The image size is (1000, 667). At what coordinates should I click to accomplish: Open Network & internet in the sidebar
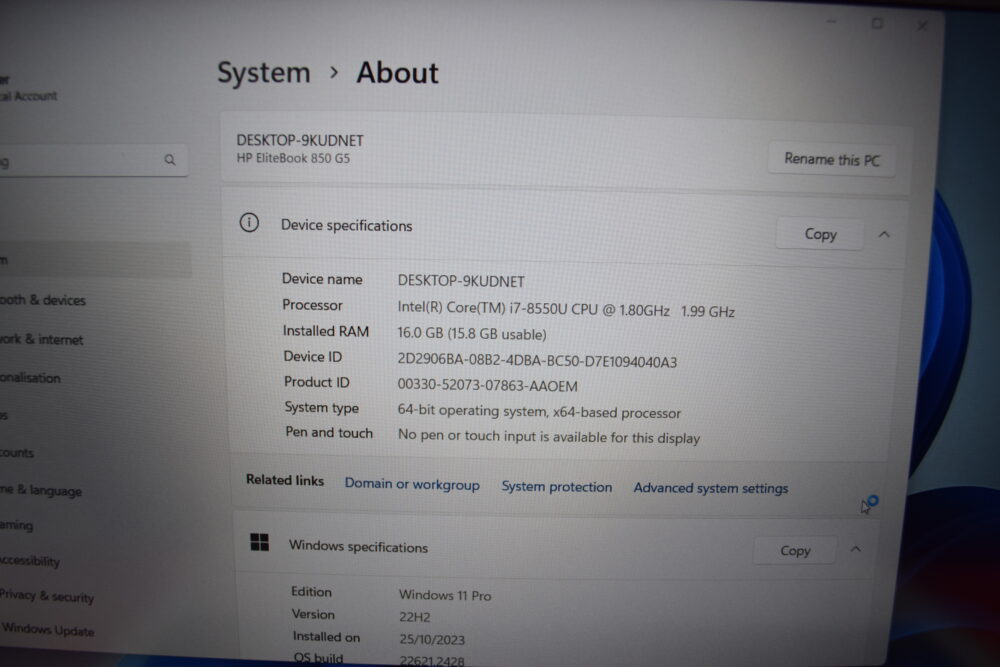point(41,339)
